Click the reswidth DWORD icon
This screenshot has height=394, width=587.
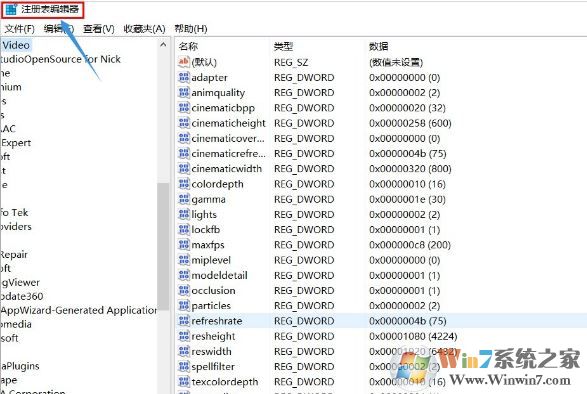[183, 351]
